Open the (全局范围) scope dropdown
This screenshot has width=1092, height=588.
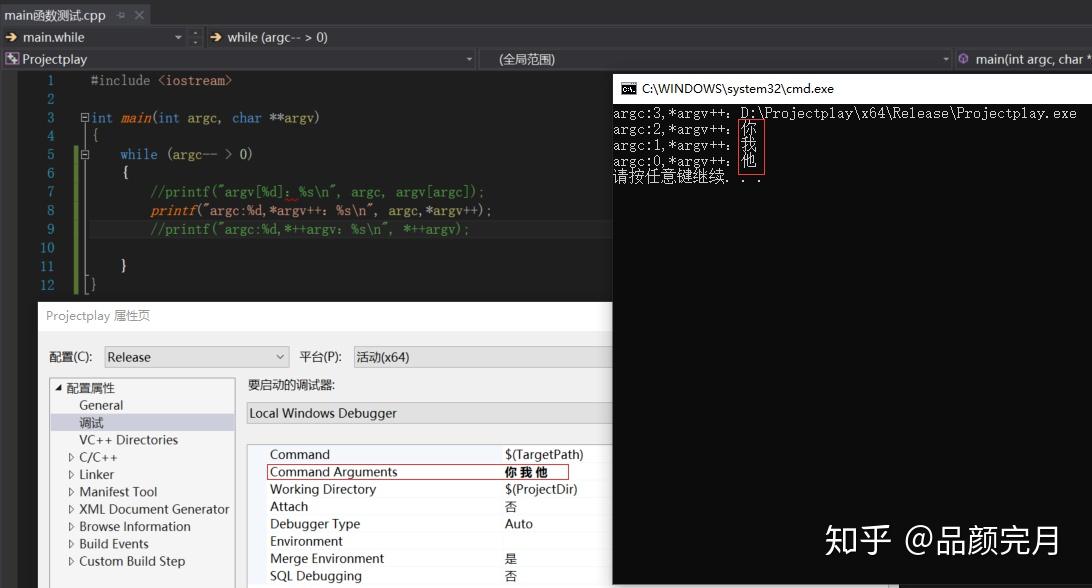coord(944,59)
